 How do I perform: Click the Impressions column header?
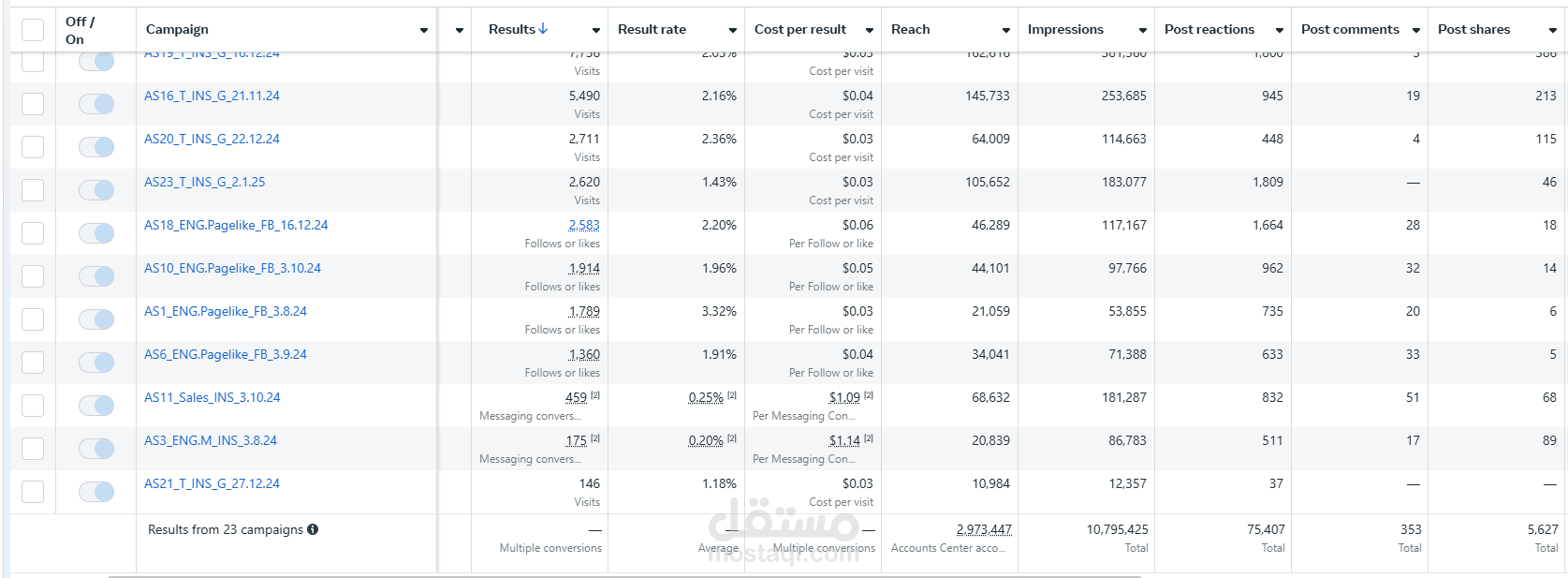pyautogui.click(x=1065, y=29)
